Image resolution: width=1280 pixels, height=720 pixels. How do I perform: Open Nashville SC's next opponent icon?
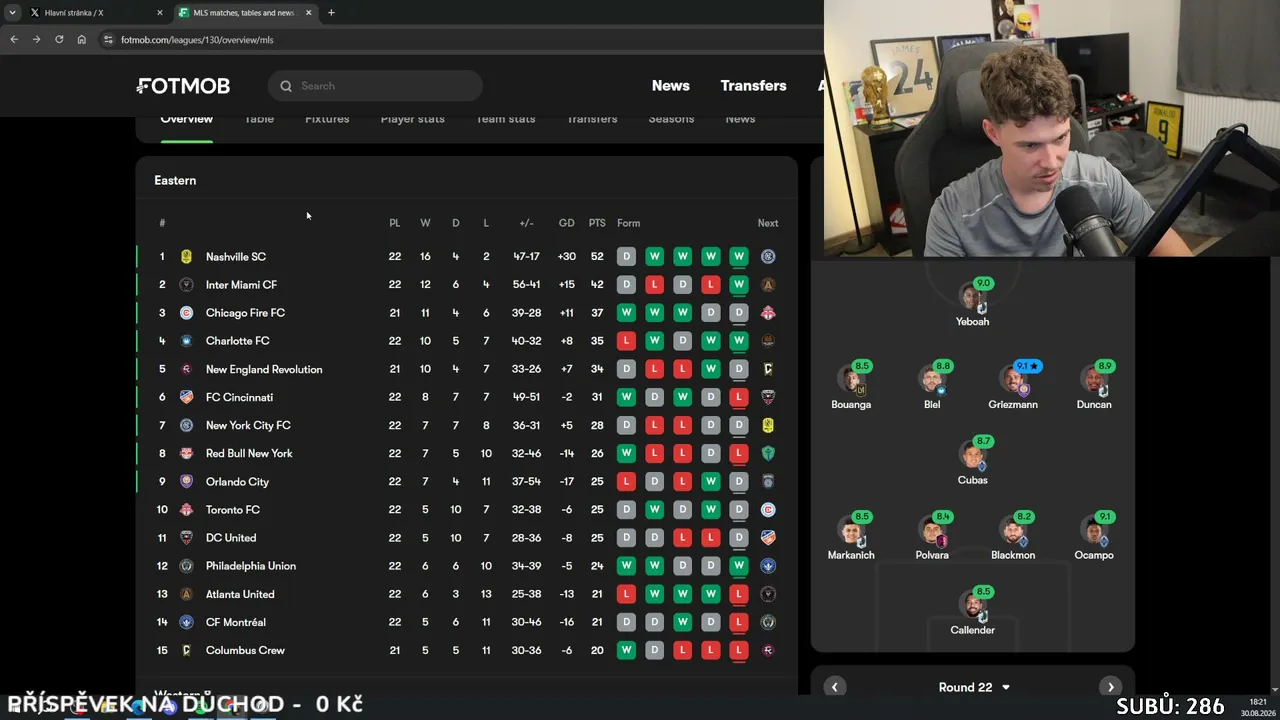[x=768, y=257]
